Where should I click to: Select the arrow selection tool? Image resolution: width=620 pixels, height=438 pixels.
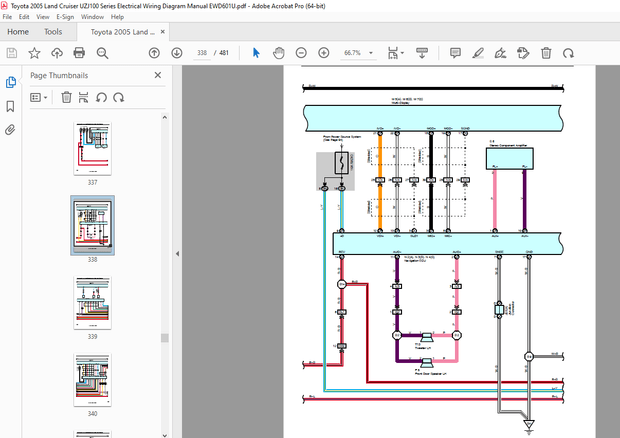(256, 53)
